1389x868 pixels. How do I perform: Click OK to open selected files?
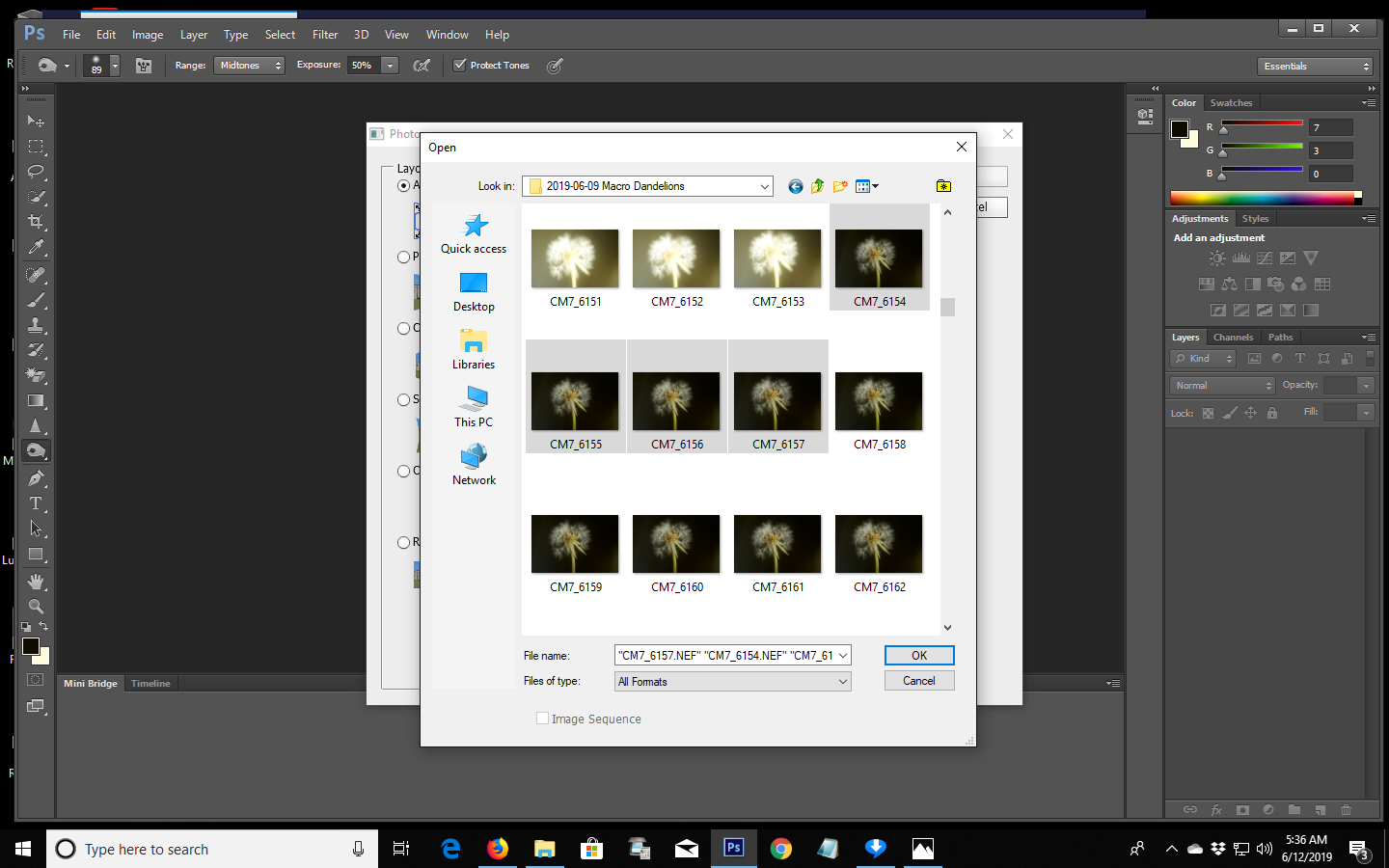click(x=917, y=655)
